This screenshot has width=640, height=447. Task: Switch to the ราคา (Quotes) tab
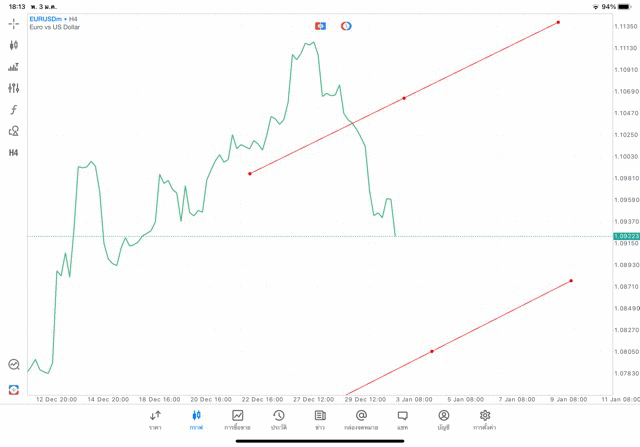pyautogui.click(x=155, y=420)
